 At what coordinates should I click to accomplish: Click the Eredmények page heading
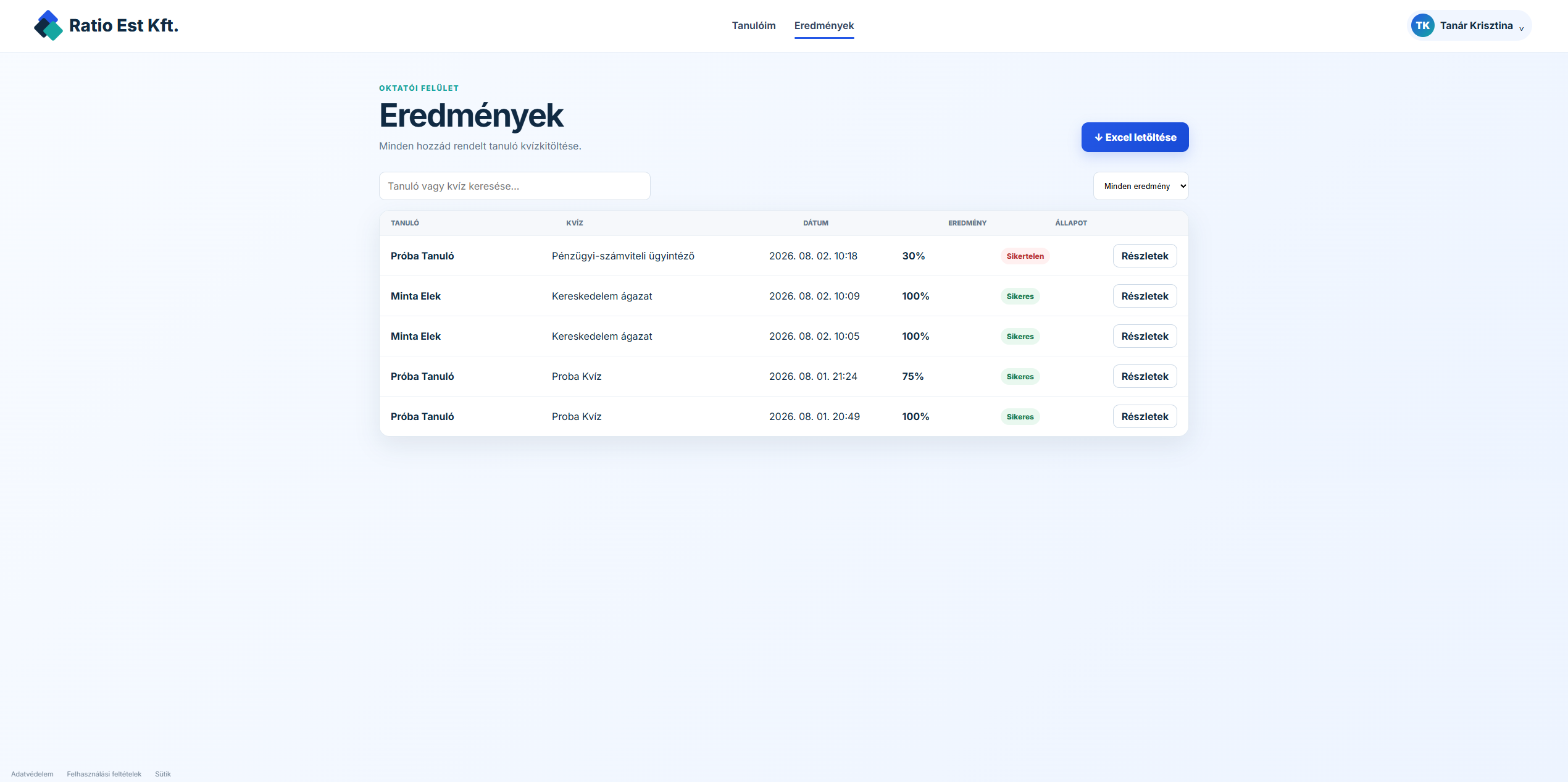click(x=471, y=116)
